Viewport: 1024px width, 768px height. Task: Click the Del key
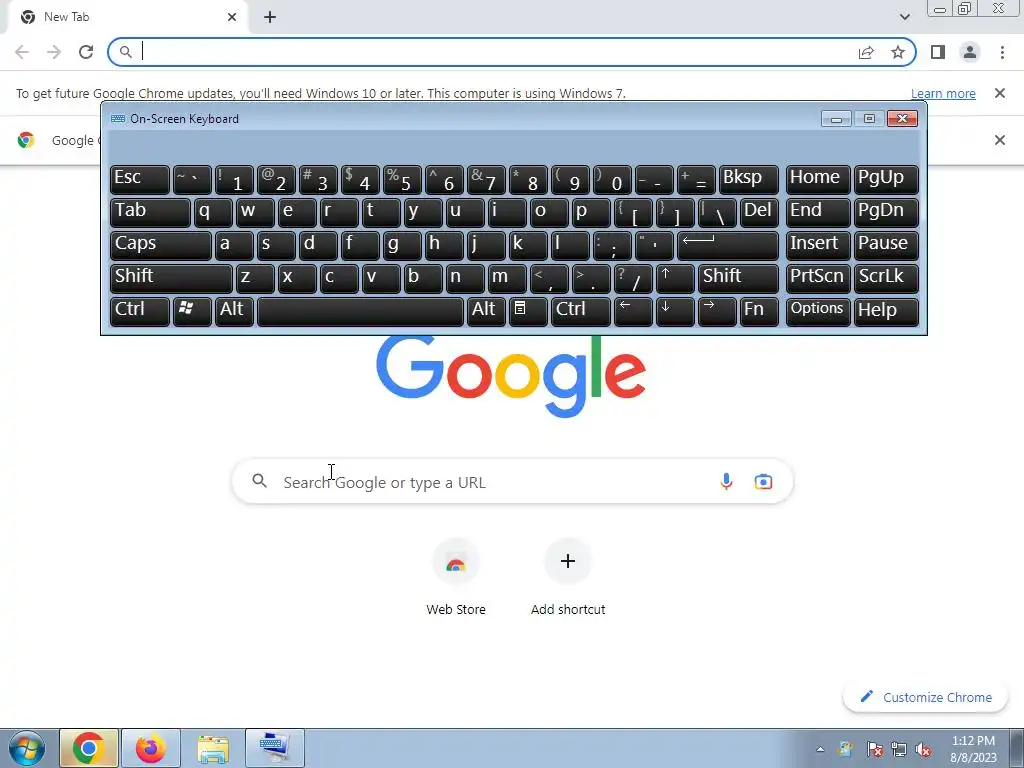[759, 212]
